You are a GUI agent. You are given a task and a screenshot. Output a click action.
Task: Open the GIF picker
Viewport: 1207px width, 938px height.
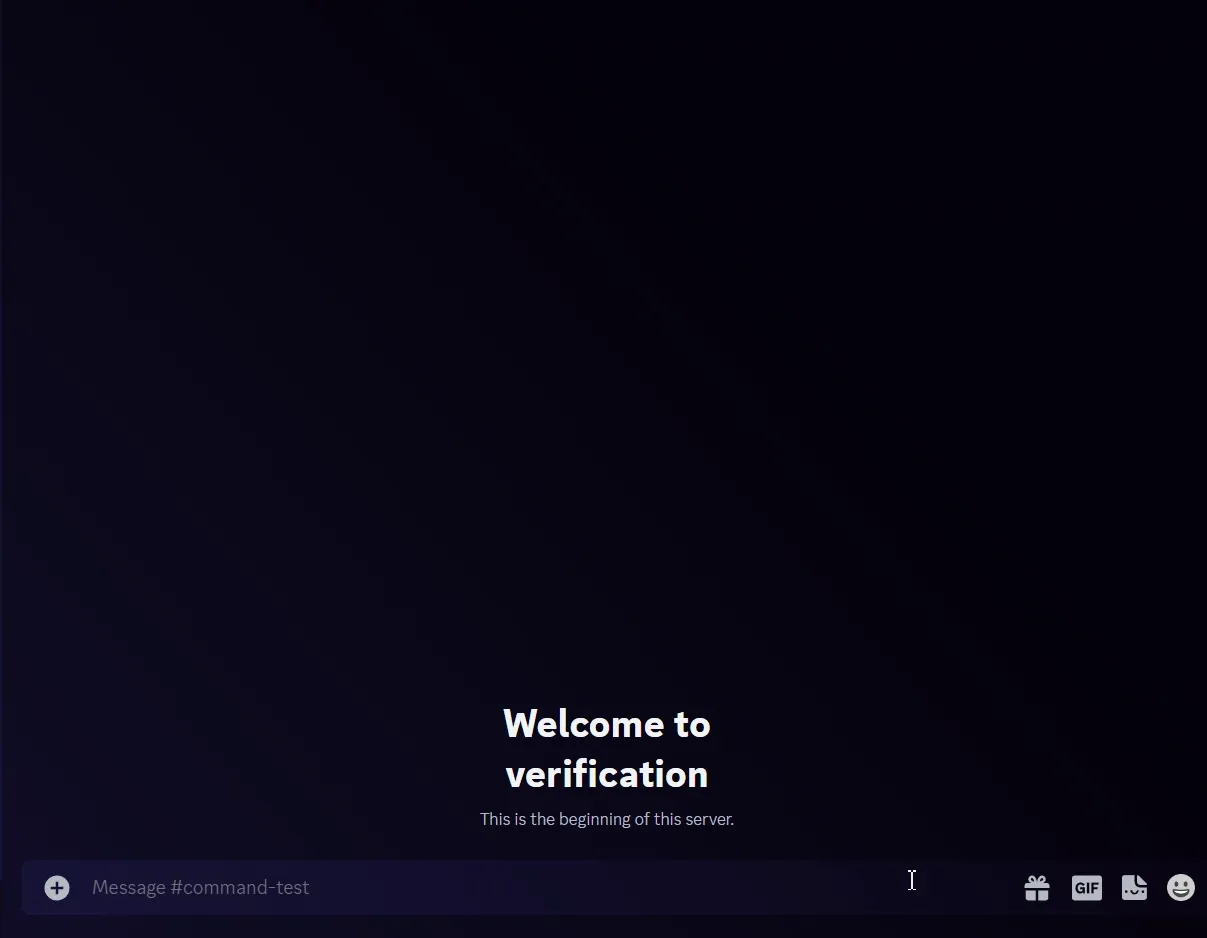(1086, 888)
